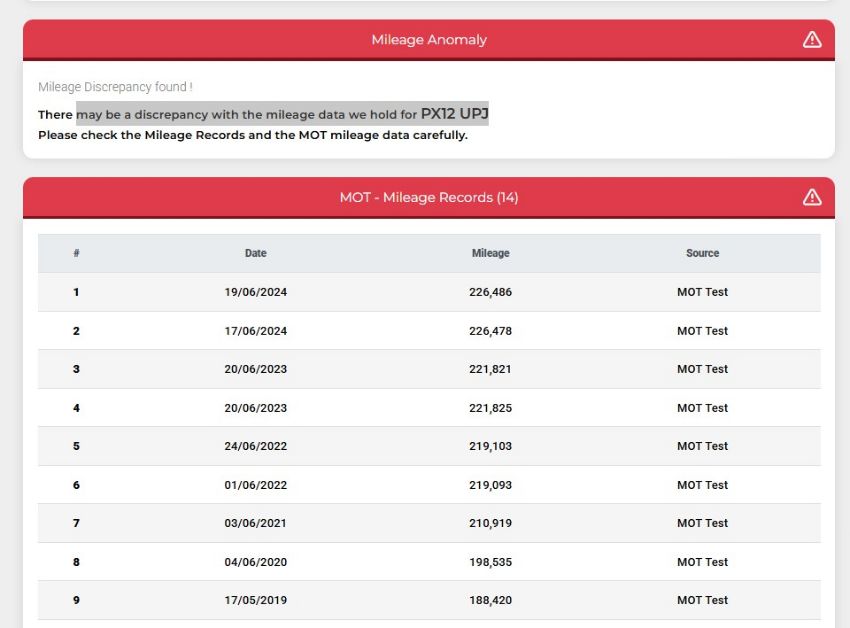Viewport: 850px width, 628px height.
Task: Select mileage 221,821
Action: click(x=491, y=369)
